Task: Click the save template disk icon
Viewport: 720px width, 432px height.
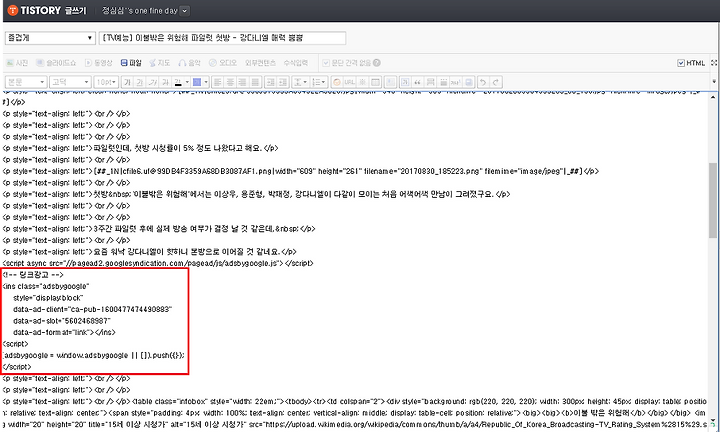Action: tap(469, 82)
